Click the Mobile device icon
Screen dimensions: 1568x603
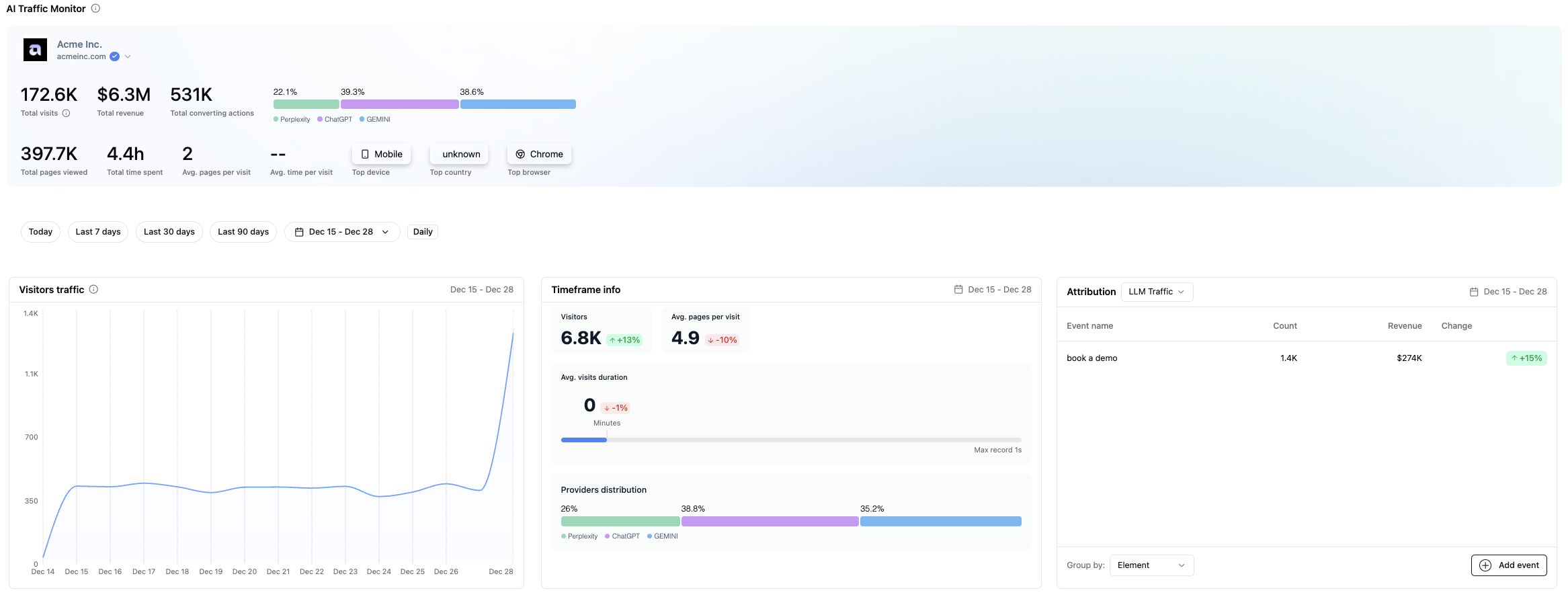pyautogui.click(x=365, y=155)
